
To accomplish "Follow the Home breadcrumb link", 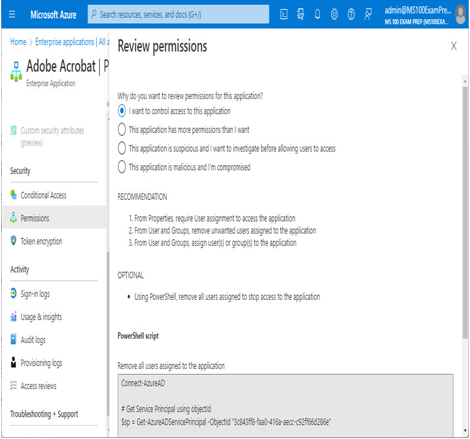I will point(18,42).
